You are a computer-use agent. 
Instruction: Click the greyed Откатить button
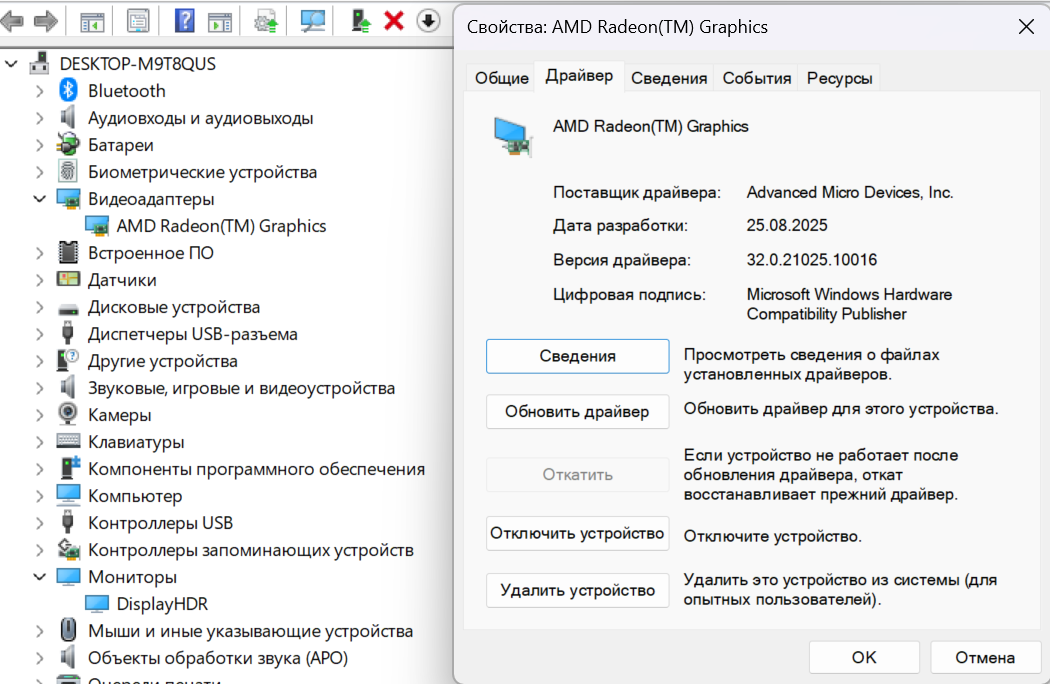coord(577,475)
